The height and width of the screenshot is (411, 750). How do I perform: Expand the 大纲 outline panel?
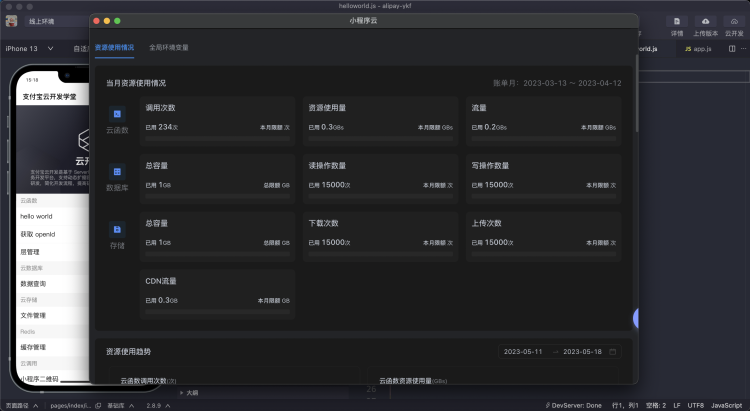188,393
